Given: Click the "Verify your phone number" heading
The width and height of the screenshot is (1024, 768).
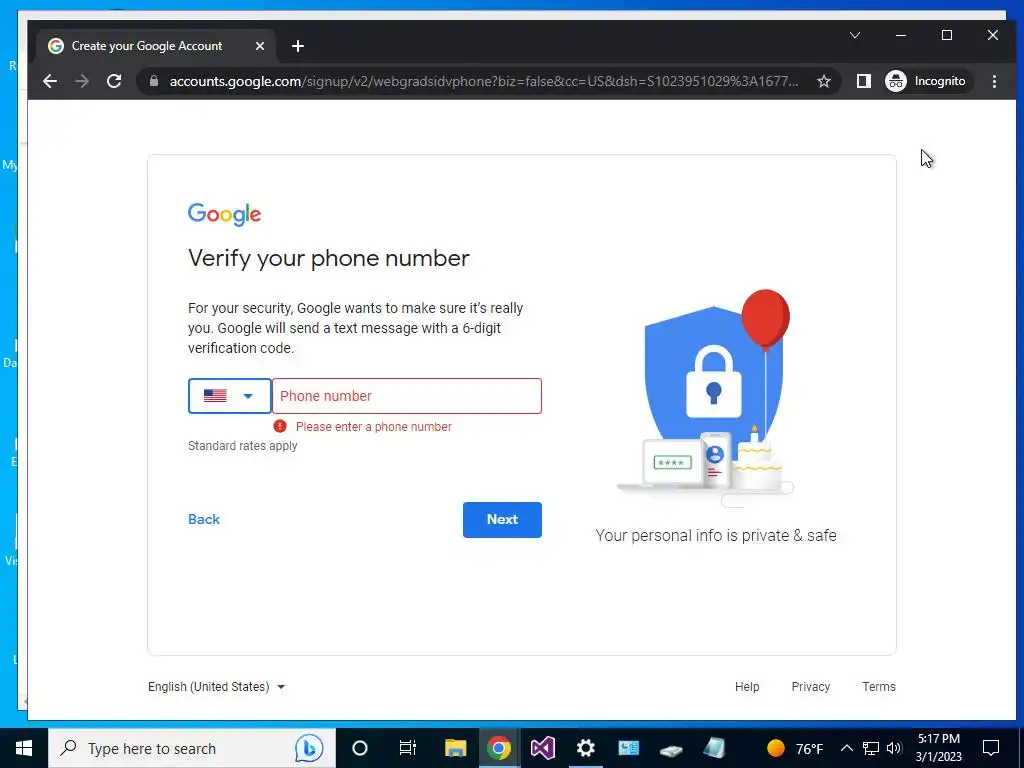Looking at the screenshot, I should click(x=328, y=258).
